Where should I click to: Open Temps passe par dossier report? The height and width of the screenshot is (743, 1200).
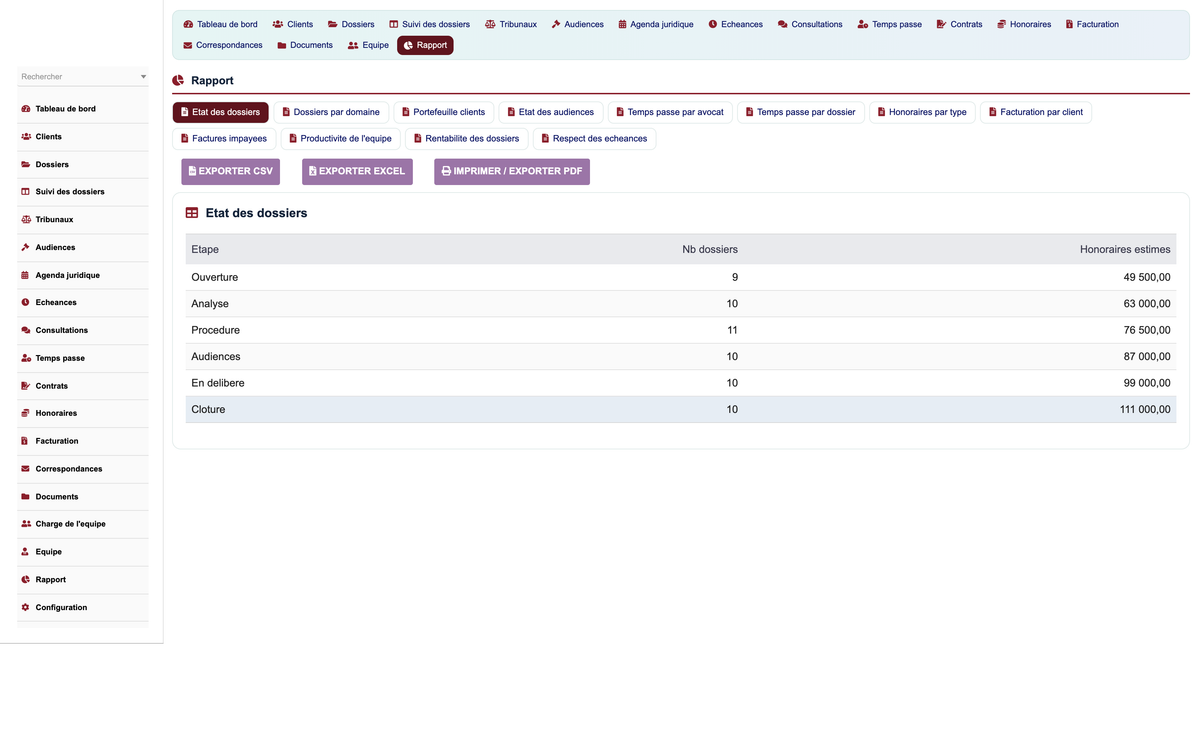pyautogui.click(x=801, y=112)
